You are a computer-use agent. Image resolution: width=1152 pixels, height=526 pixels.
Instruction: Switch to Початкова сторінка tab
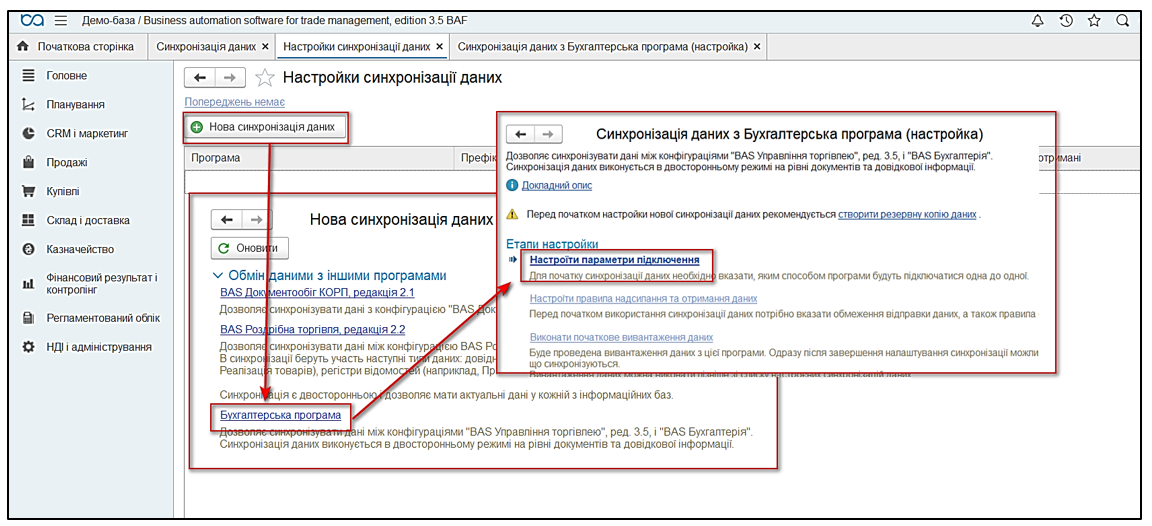tap(77, 46)
